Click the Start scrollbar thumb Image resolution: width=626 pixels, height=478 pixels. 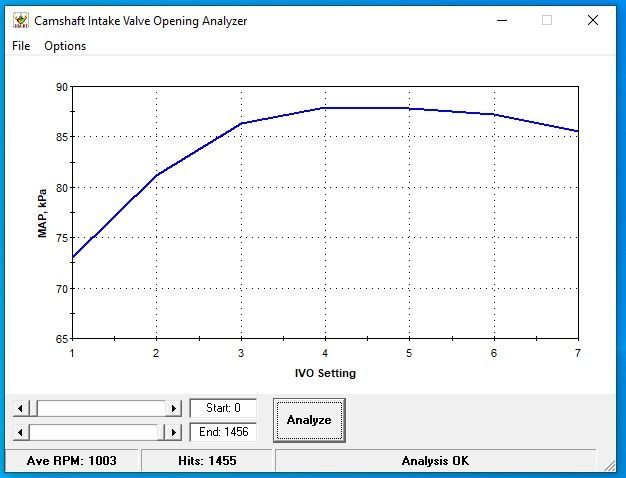pyautogui.click(x=33, y=408)
